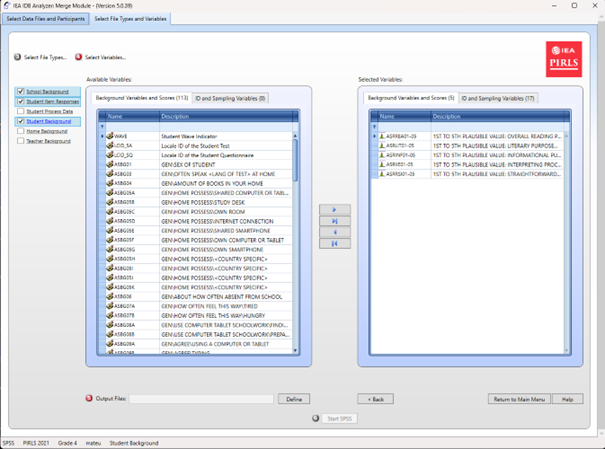Screen dimensions: 605x449
Task: Uncheck the School Background checkbox
Action: [21, 91]
